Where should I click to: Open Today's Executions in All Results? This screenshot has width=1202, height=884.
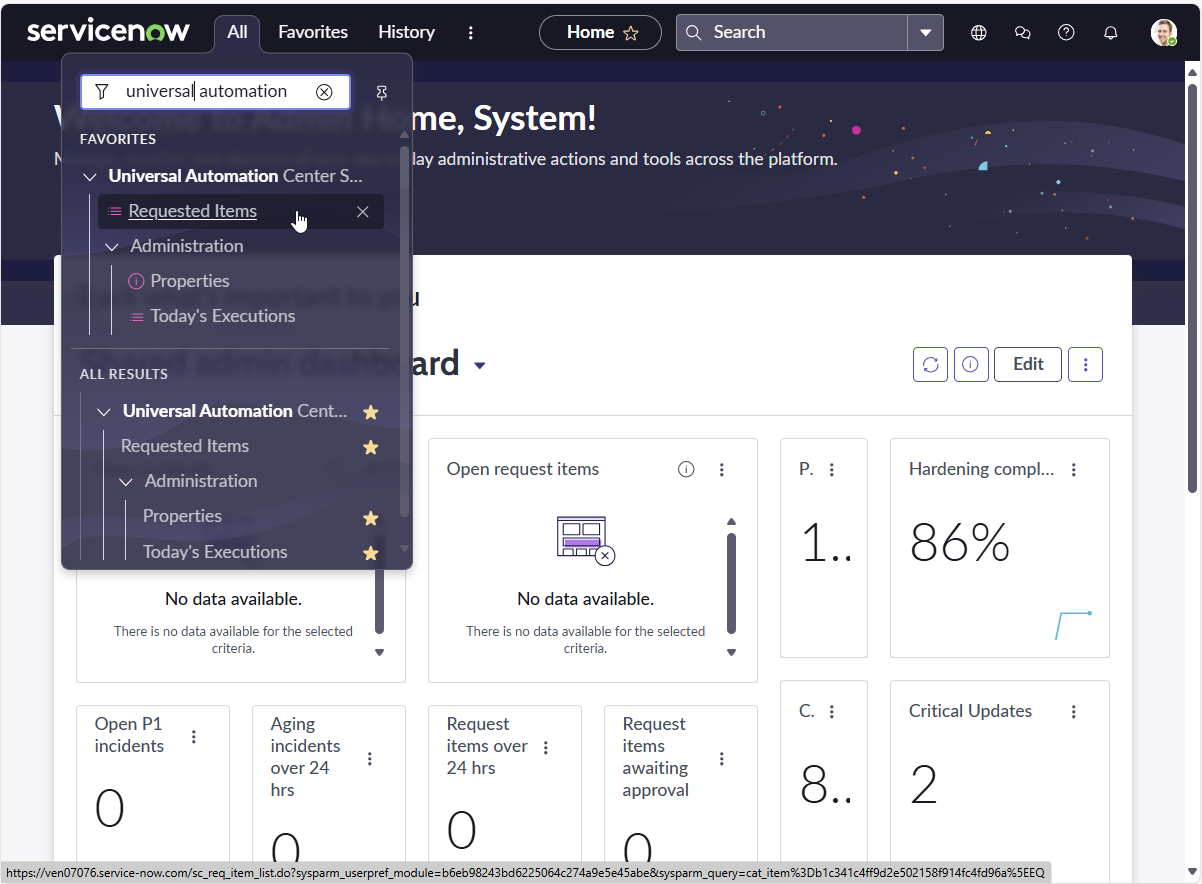point(215,551)
